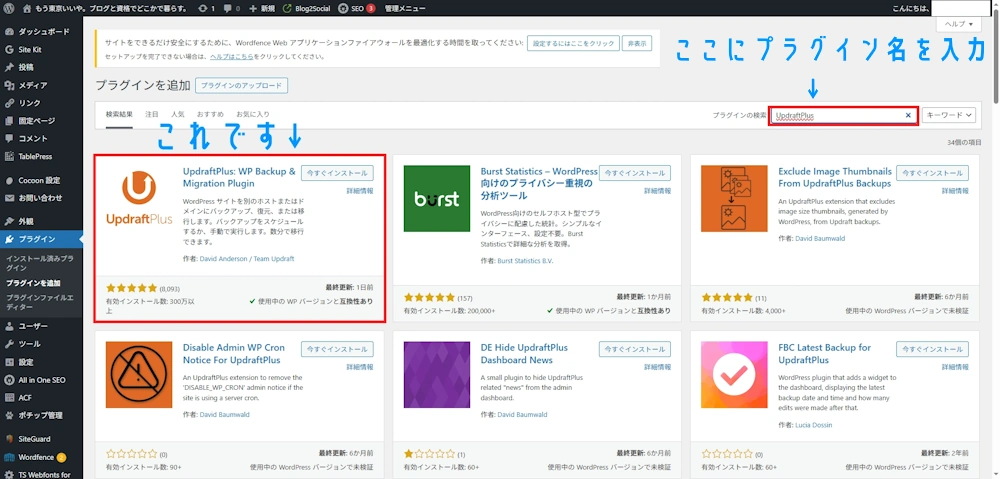View details for FBC Latest Backup plugin
Screen dimensions: 1000x479
955,367
